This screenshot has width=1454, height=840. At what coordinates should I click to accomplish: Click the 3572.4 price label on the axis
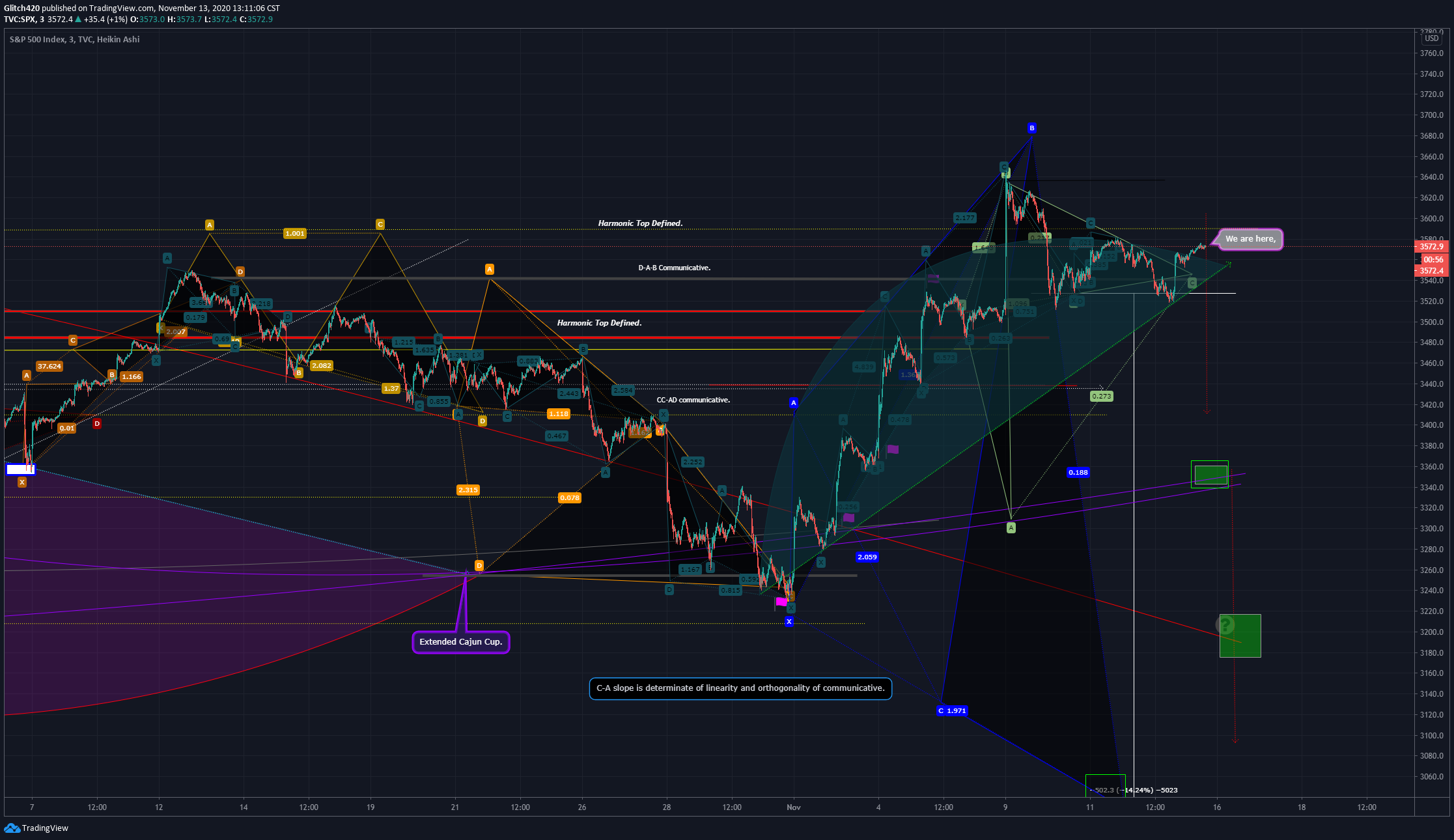[x=1431, y=271]
